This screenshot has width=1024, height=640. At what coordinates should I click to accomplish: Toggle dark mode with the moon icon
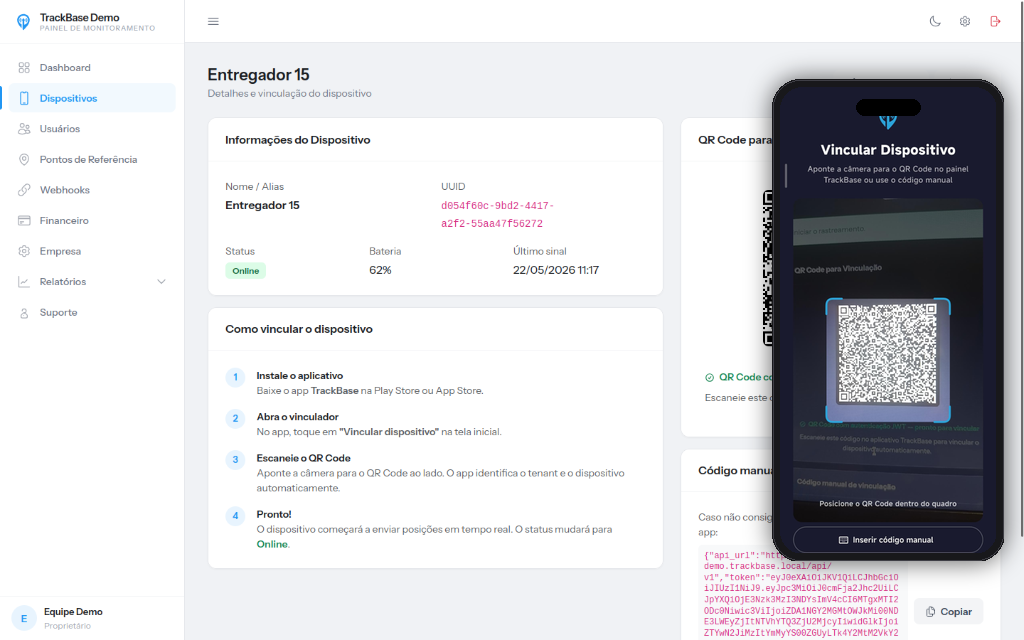coord(935,22)
